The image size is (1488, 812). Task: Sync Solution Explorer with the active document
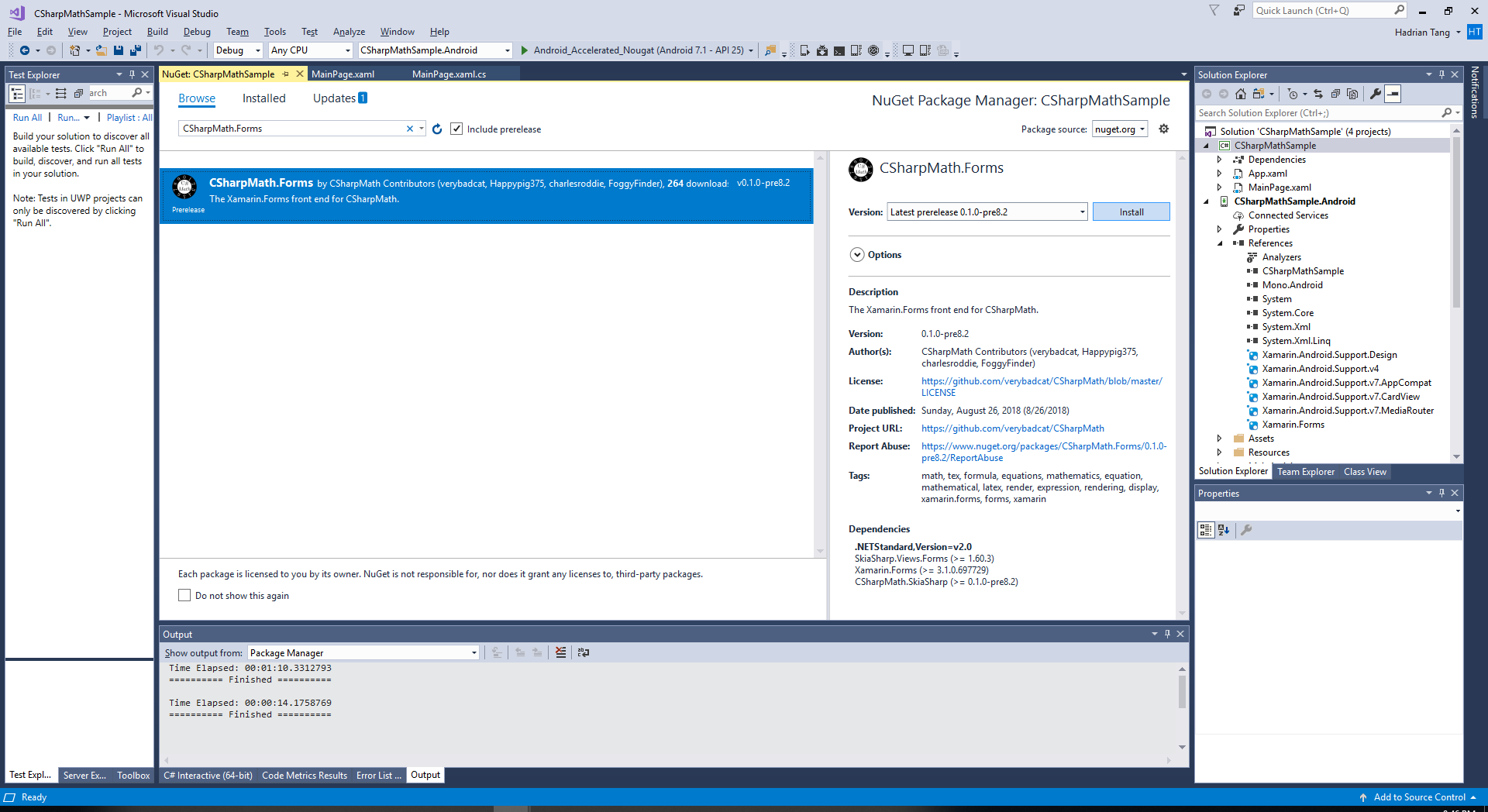pos(1317,94)
